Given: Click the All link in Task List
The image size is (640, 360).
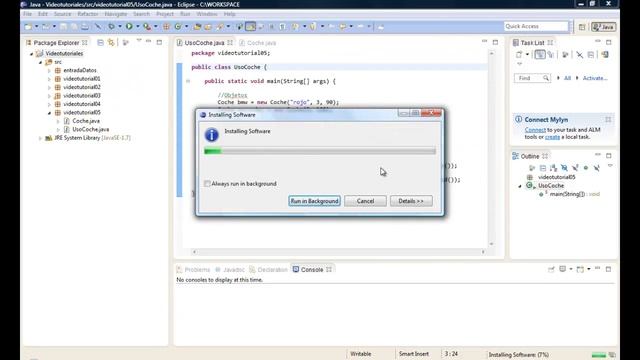Looking at the screenshot, I should point(567,78).
